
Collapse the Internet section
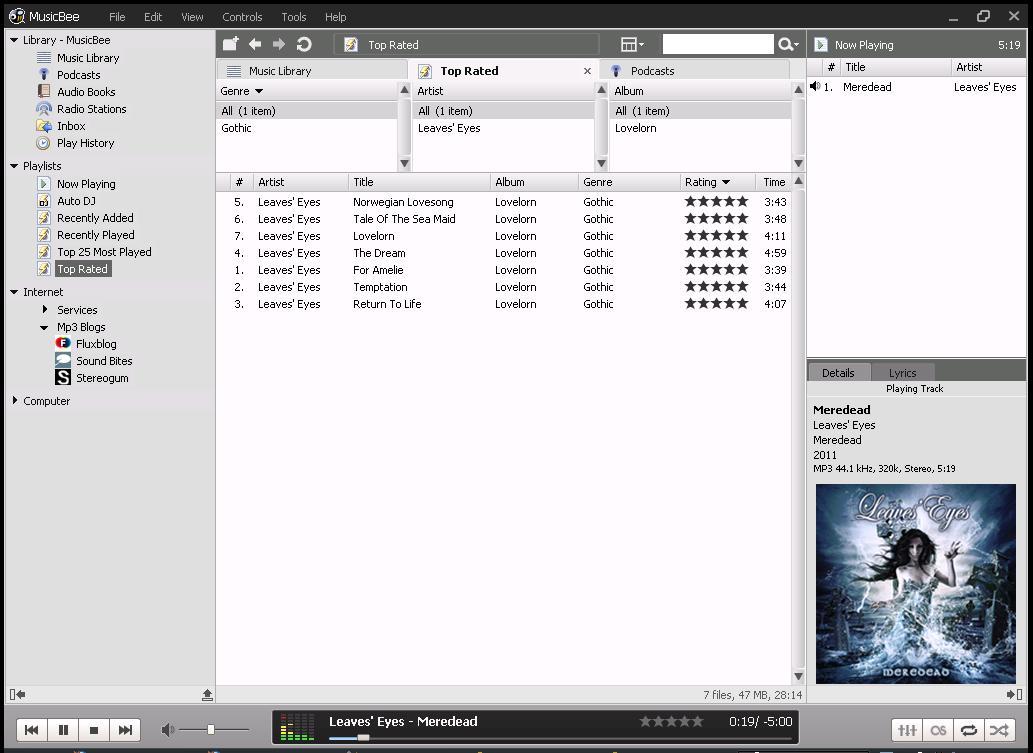[14, 292]
